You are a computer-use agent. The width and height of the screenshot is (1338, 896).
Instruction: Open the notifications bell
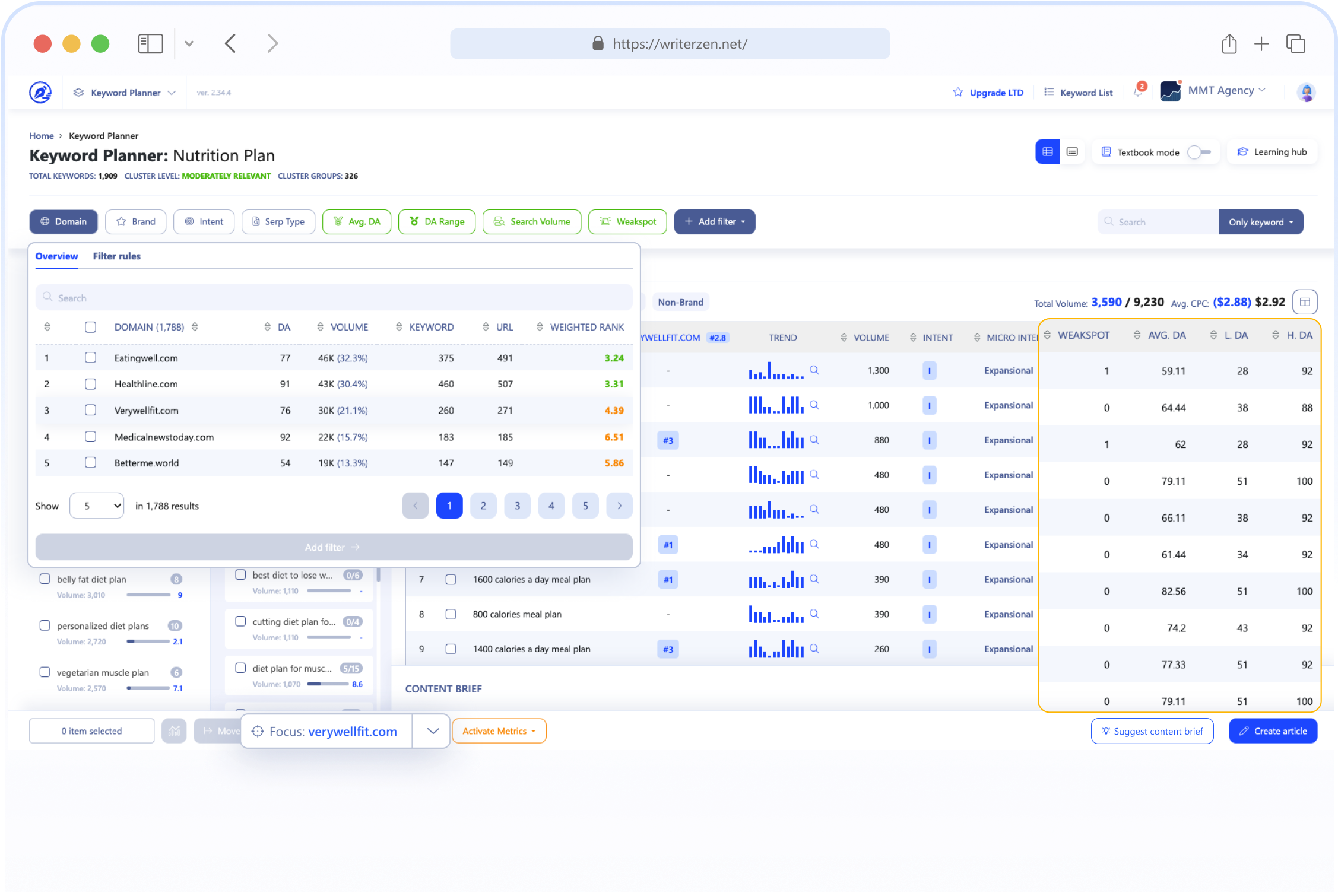click(1138, 92)
